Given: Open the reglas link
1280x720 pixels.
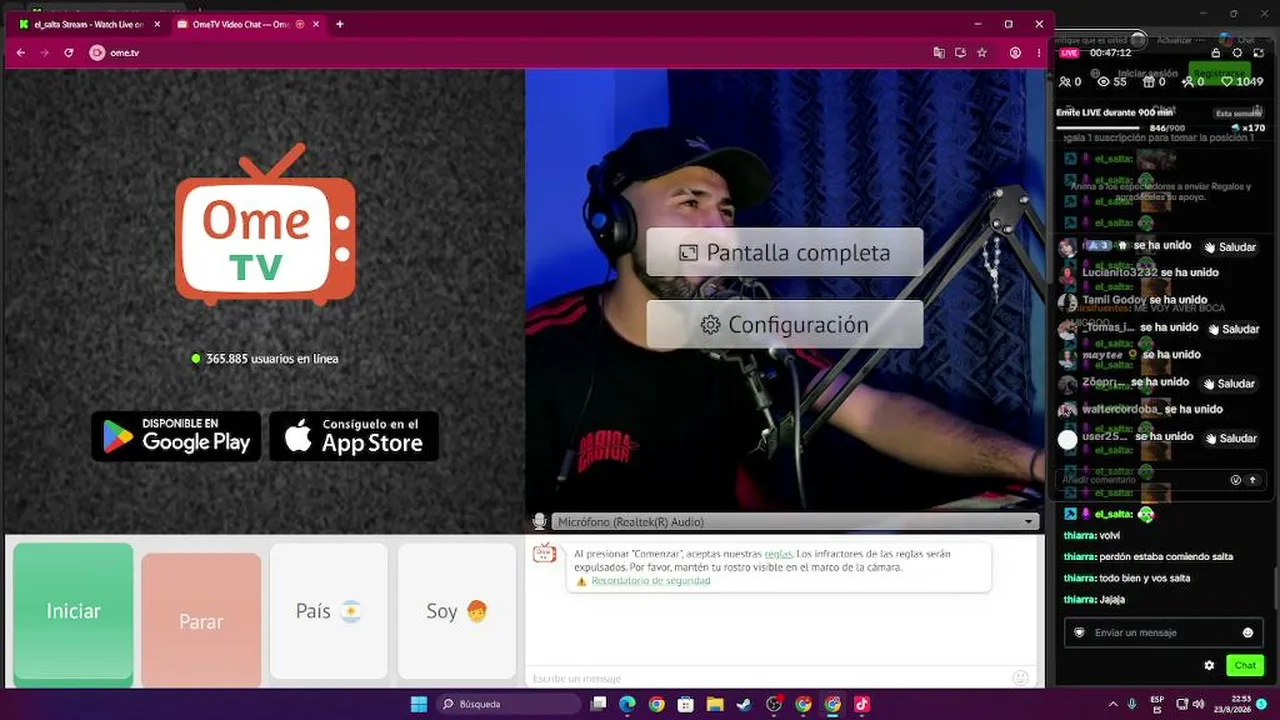Looking at the screenshot, I should point(778,554).
